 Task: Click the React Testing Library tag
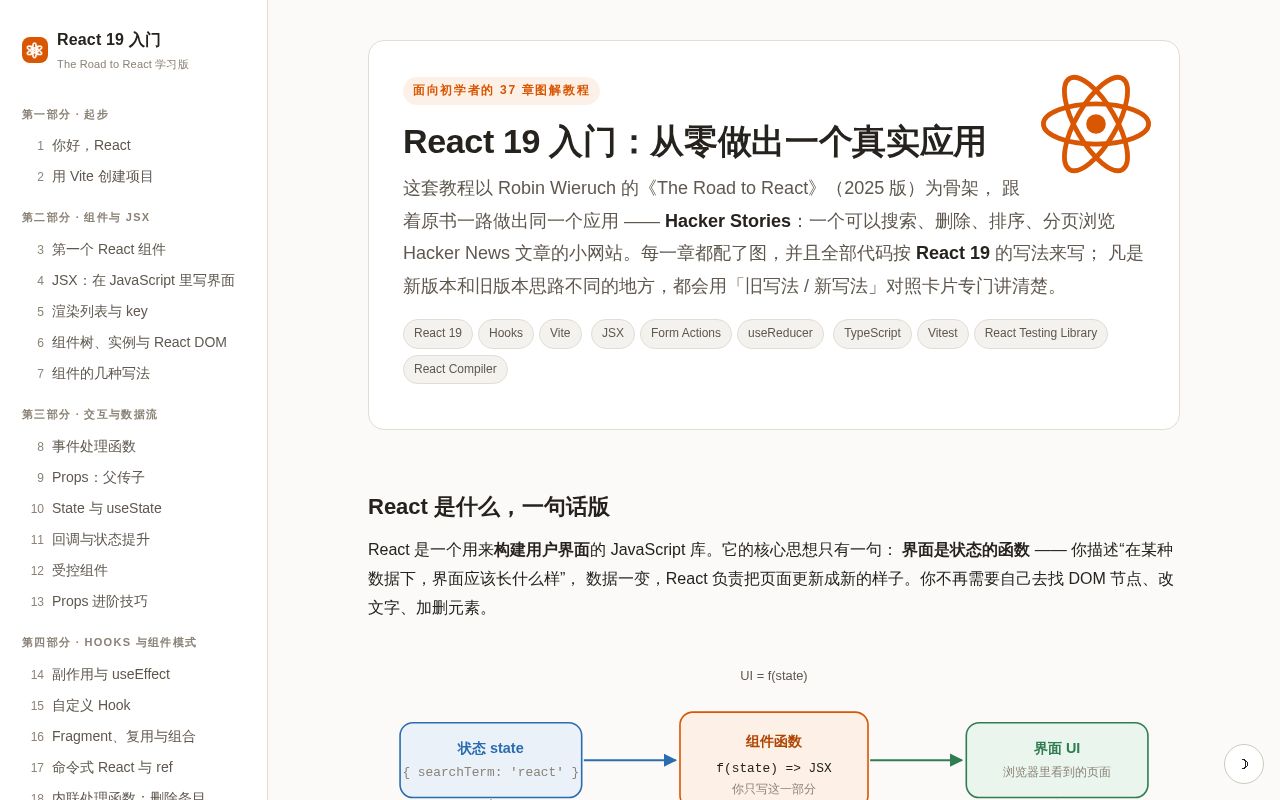(1041, 333)
